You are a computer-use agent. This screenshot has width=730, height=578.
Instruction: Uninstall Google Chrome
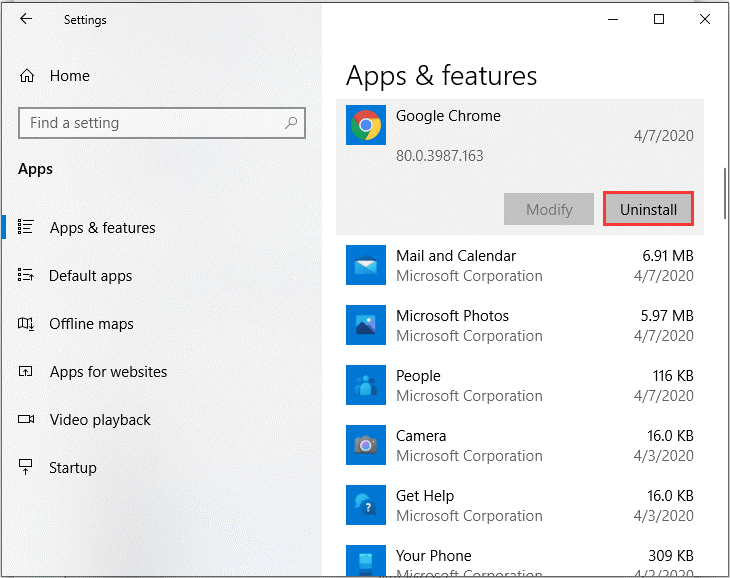[648, 210]
